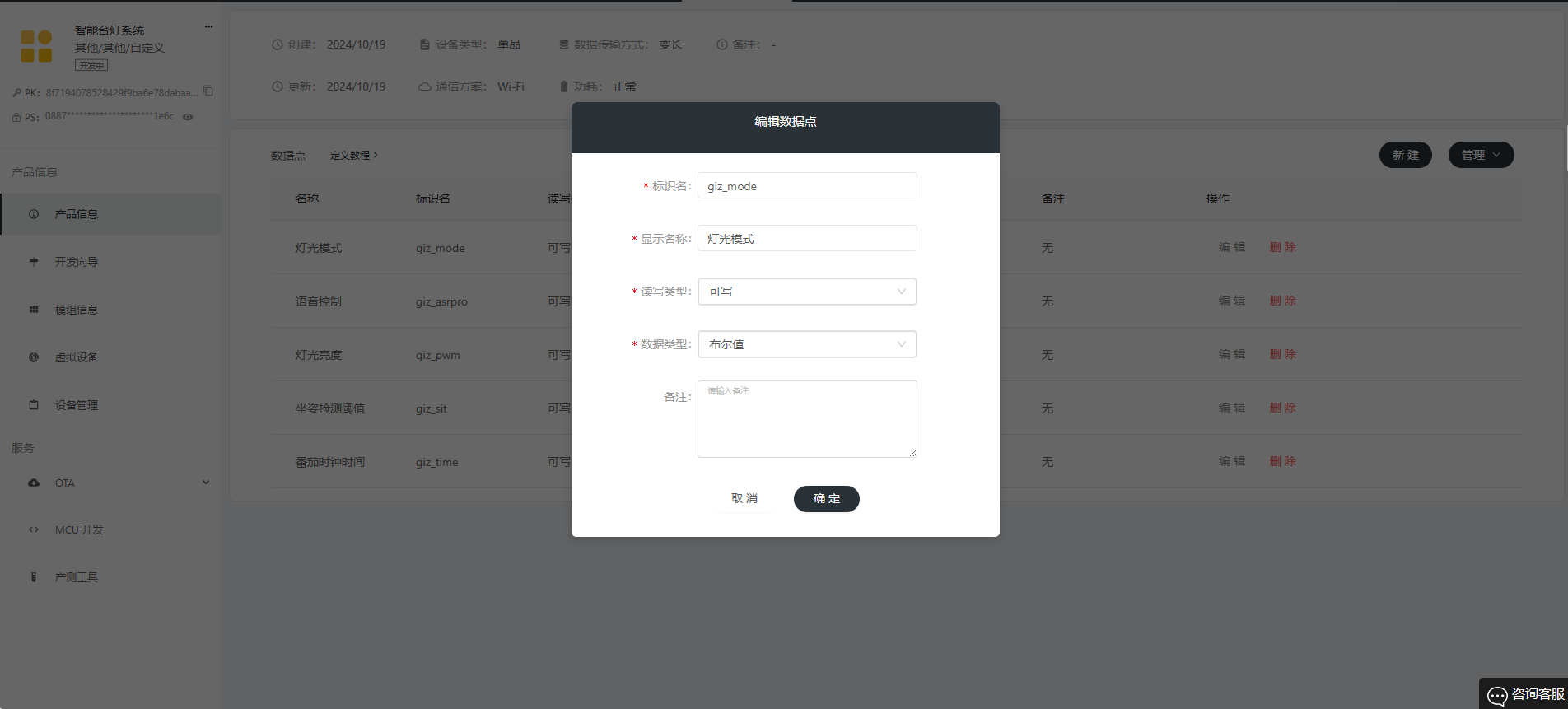Click 确定 to confirm the edit
This screenshot has height=709, width=1568.
826,499
